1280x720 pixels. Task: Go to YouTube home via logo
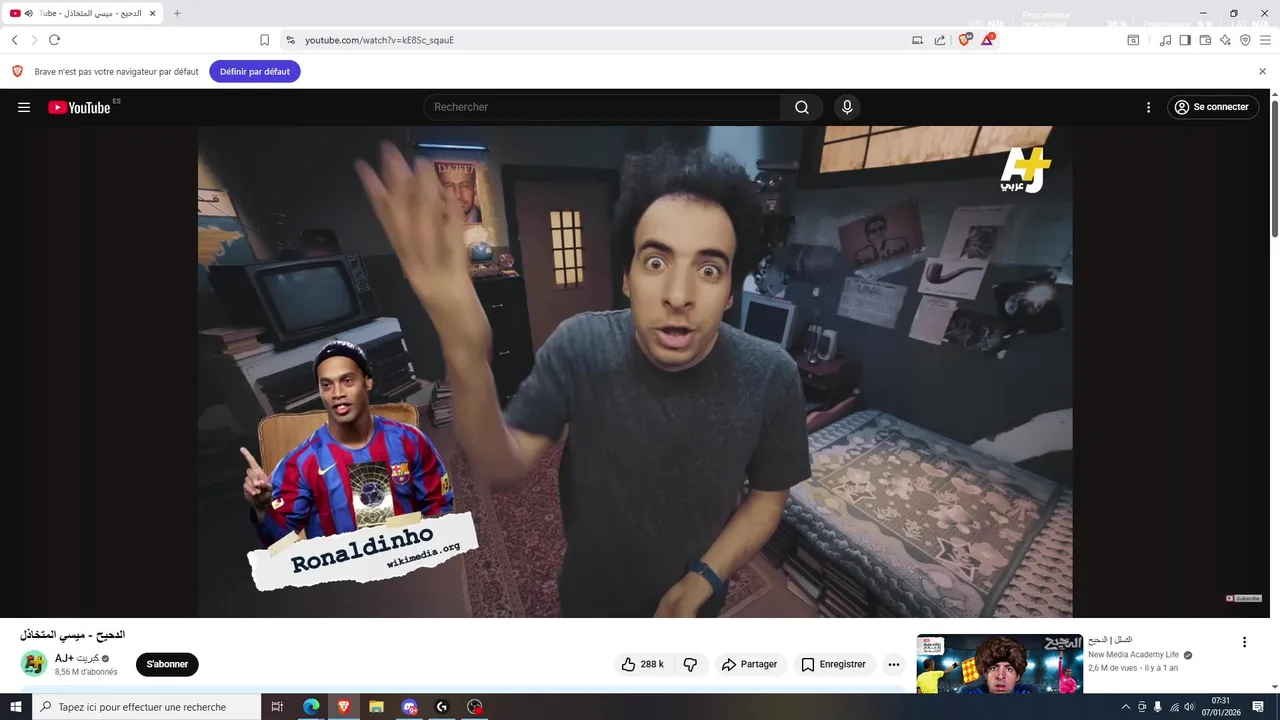(79, 107)
